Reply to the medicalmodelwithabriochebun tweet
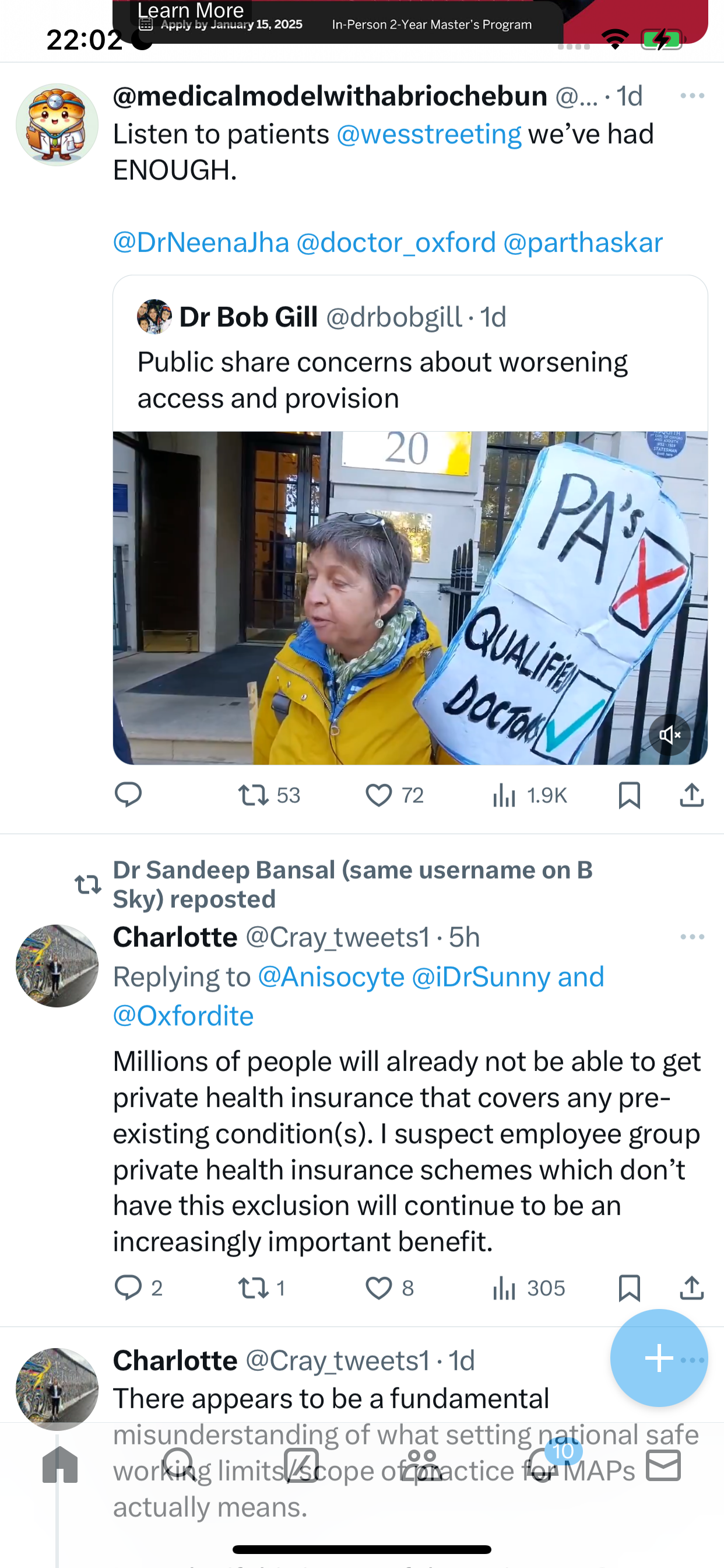Viewport: 724px width, 1568px height. coord(128,795)
